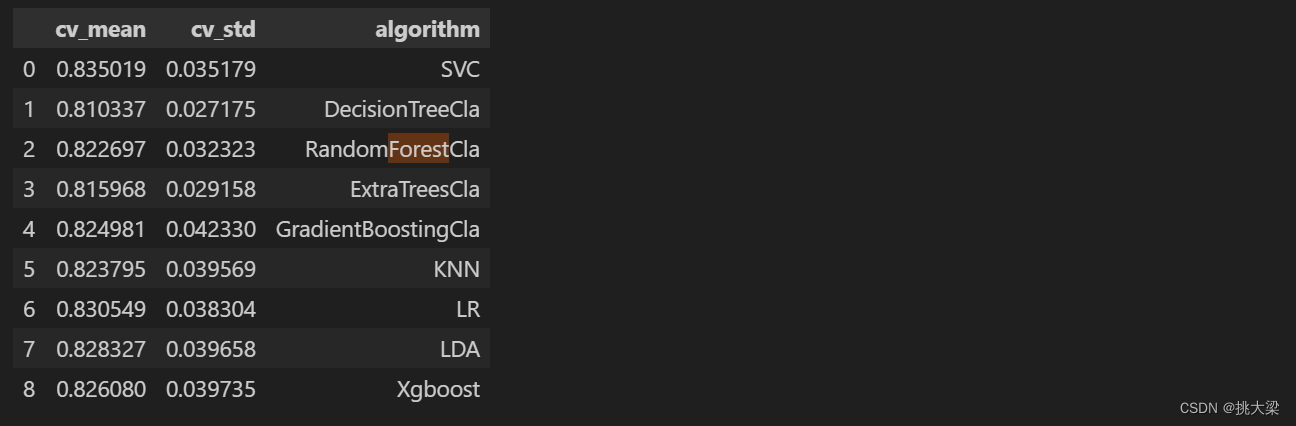
Task: Select the DecisionTreeCla algorithm cell
Action: (x=402, y=109)
